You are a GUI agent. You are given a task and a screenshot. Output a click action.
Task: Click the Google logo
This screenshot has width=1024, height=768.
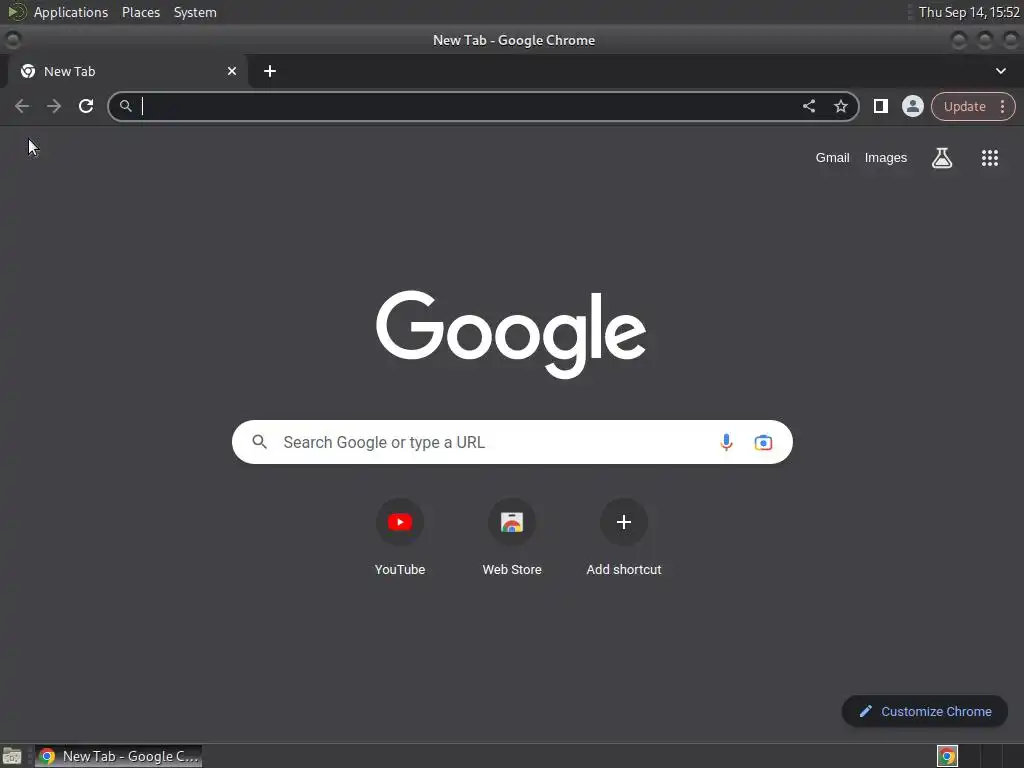pyautogui.click(x=511, y=334)
